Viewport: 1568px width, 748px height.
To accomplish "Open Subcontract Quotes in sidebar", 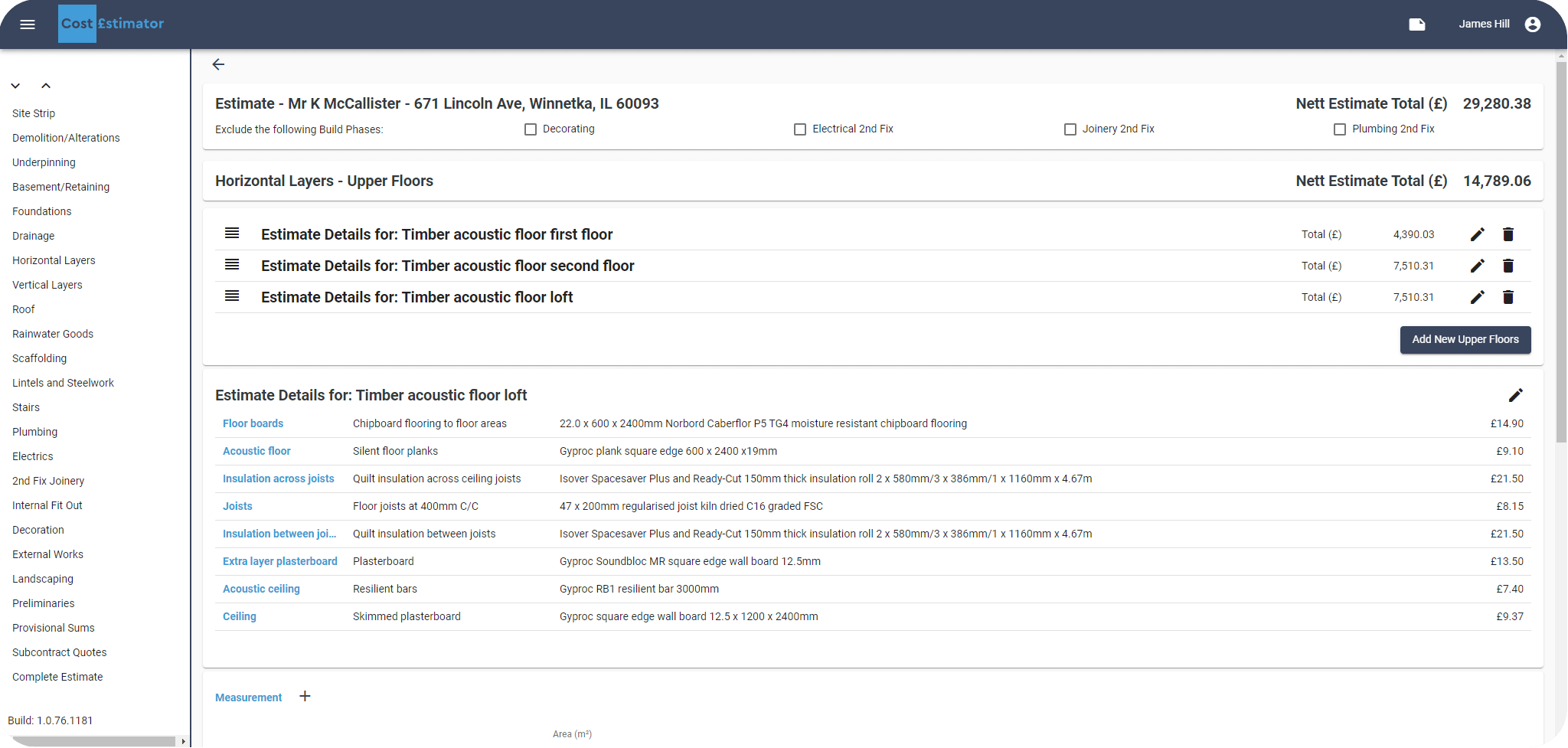I will [60, 652].
